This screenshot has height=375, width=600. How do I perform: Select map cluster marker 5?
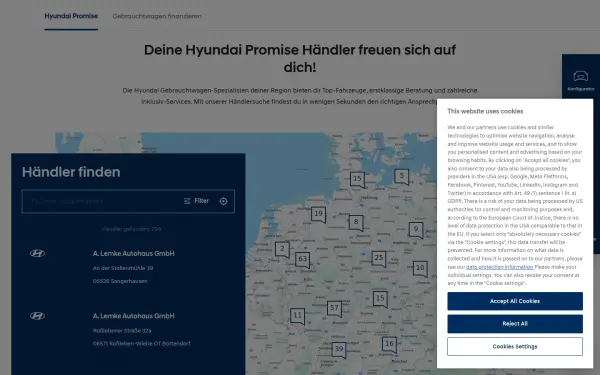pyautogui.click(x=402, y=177)
